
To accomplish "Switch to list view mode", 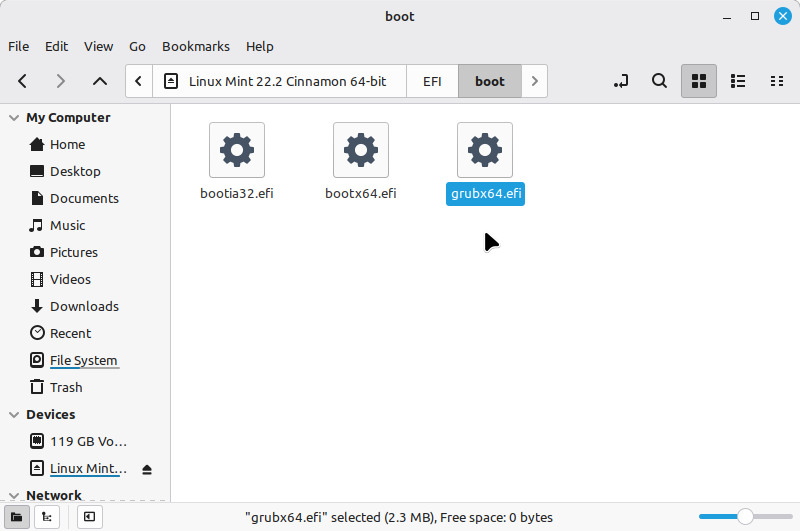I will 738,81.
